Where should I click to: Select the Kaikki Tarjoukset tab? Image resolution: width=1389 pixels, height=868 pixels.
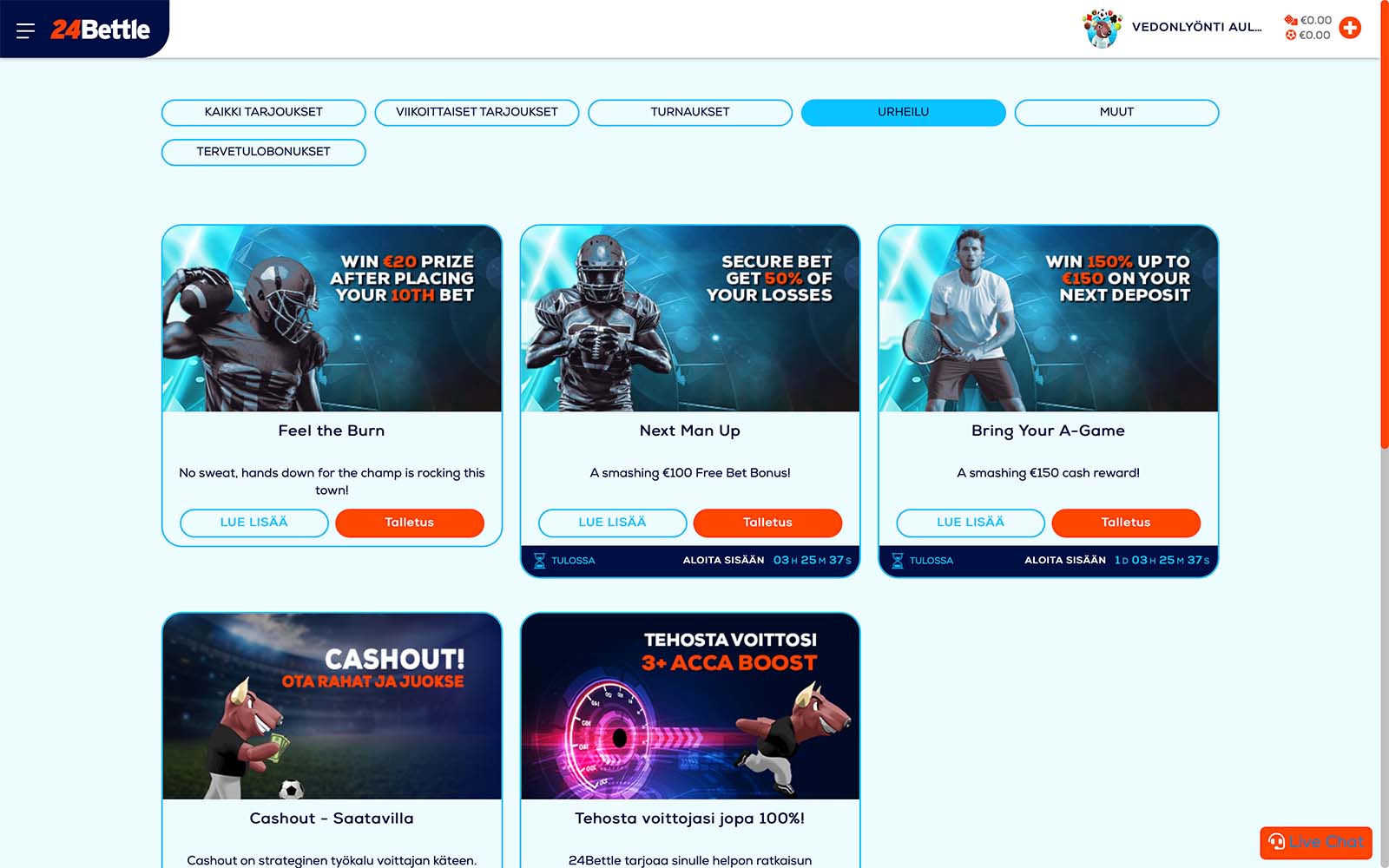click(x=263, y=112)
